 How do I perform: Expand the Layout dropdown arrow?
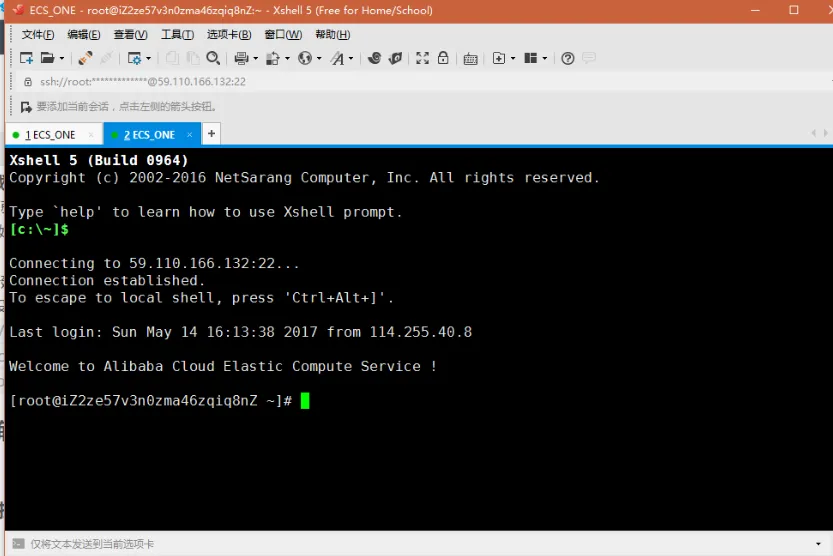pyautogui.click(x=545, y=58)
